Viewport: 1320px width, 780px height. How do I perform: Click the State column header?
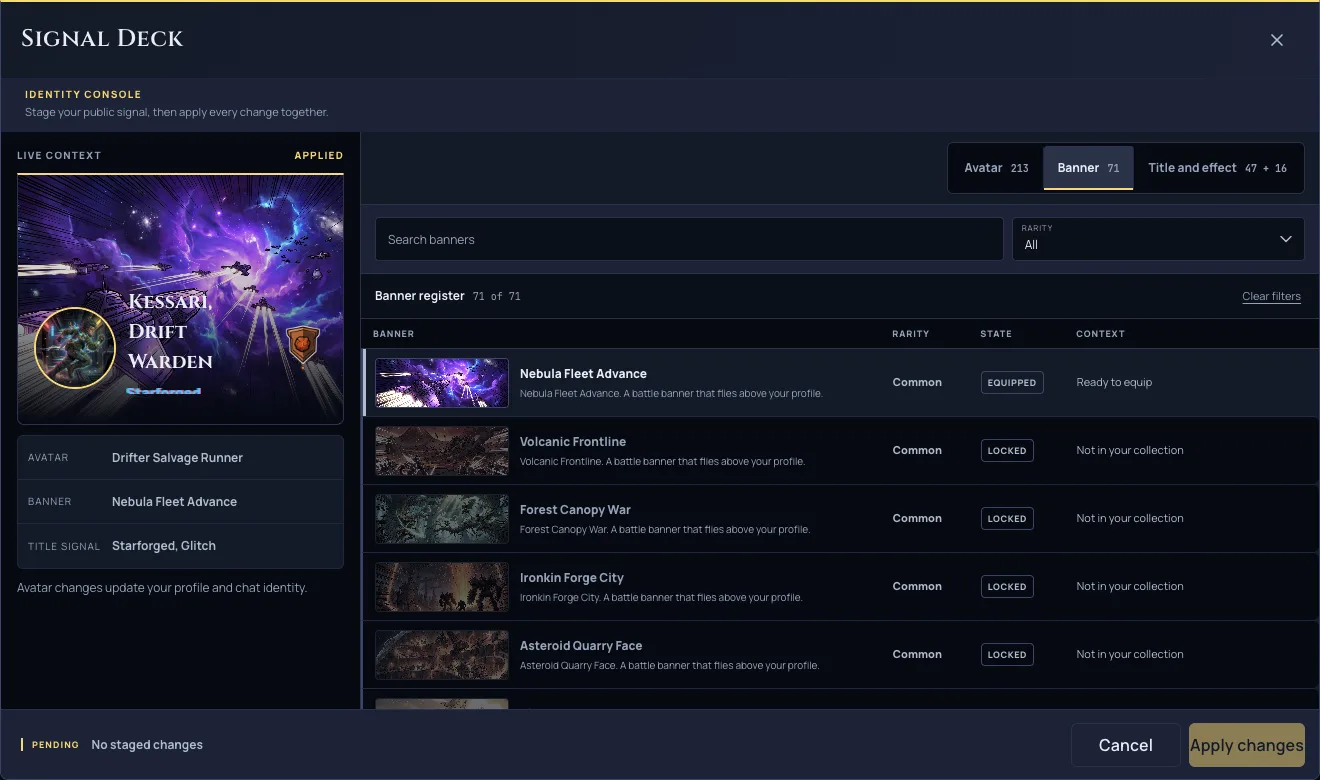pyautogui.click(x=996, y=334)
